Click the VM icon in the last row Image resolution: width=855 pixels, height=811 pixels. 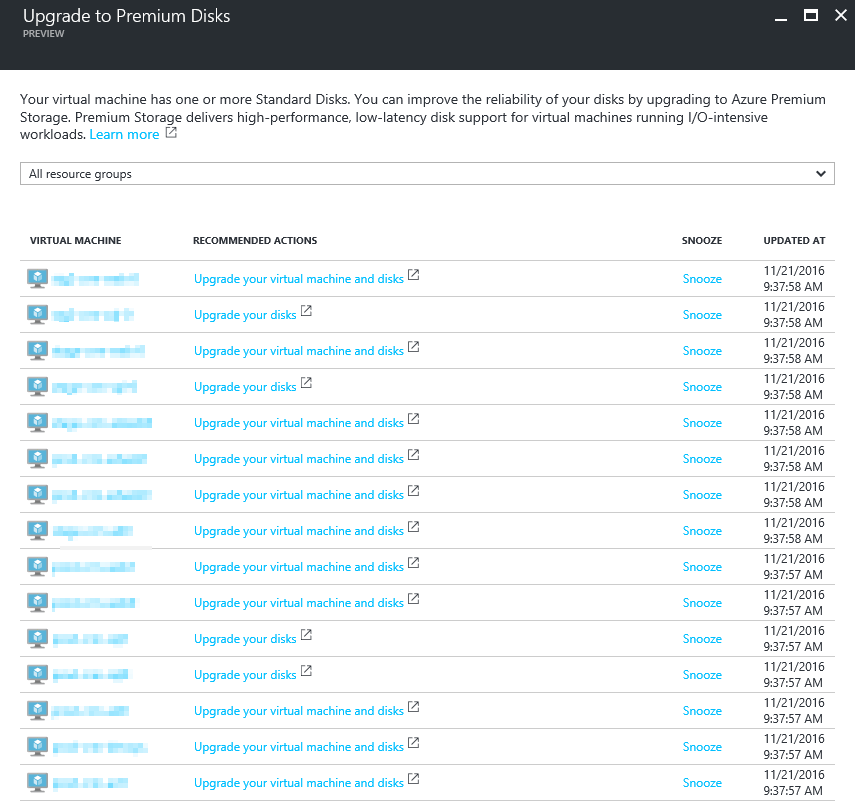(38, 783)
